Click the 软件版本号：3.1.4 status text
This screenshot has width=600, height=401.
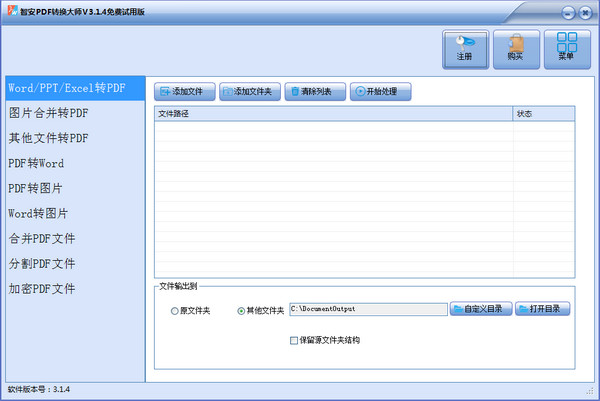click(x=39, y=390)
